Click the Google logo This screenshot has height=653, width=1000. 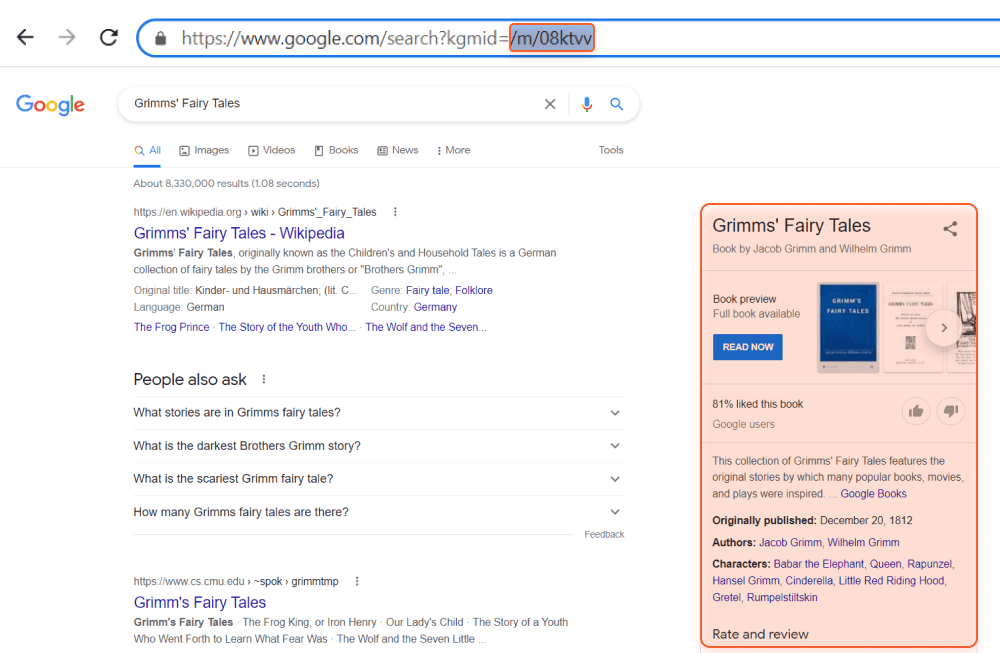click(x=50, y=104)
